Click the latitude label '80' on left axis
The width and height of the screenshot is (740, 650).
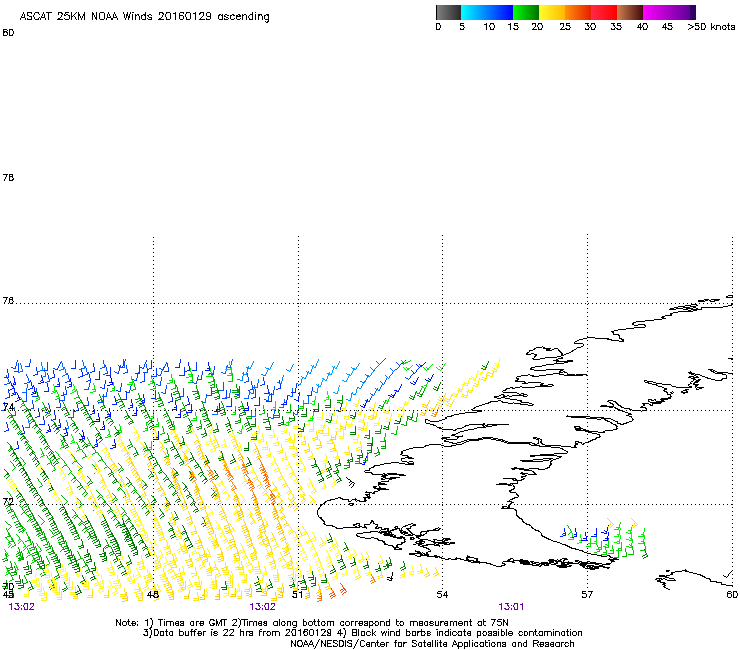point(8,33)
